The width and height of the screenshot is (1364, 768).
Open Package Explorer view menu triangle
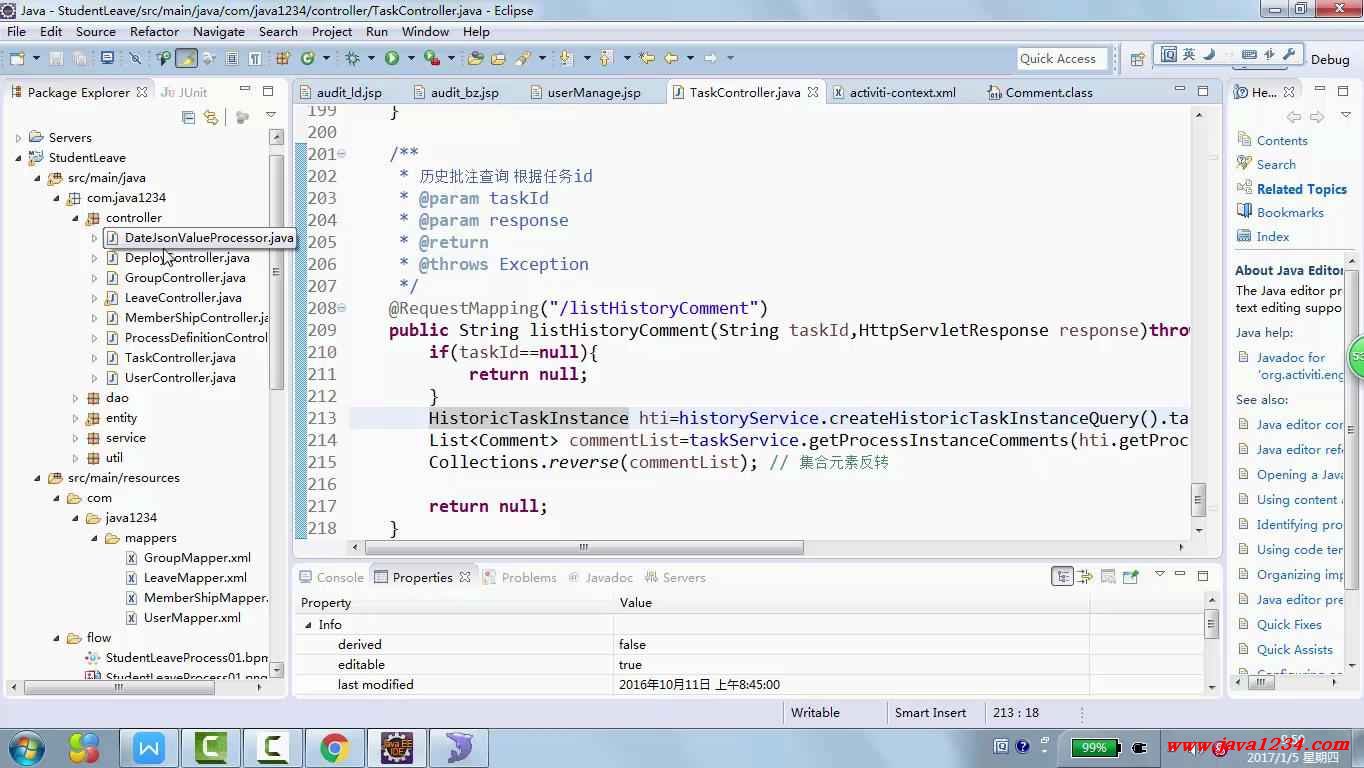270,116
